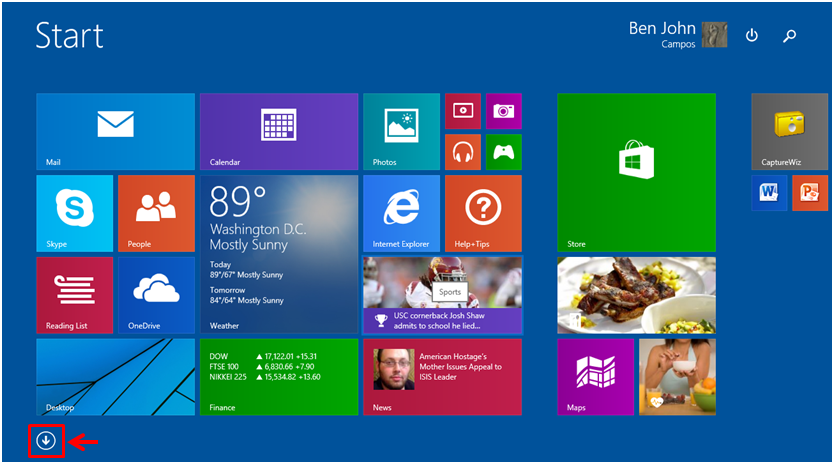Image resolution: width=833 pixels, height=463 pixels.
Task: Click the Power options button
Action: 751,36
